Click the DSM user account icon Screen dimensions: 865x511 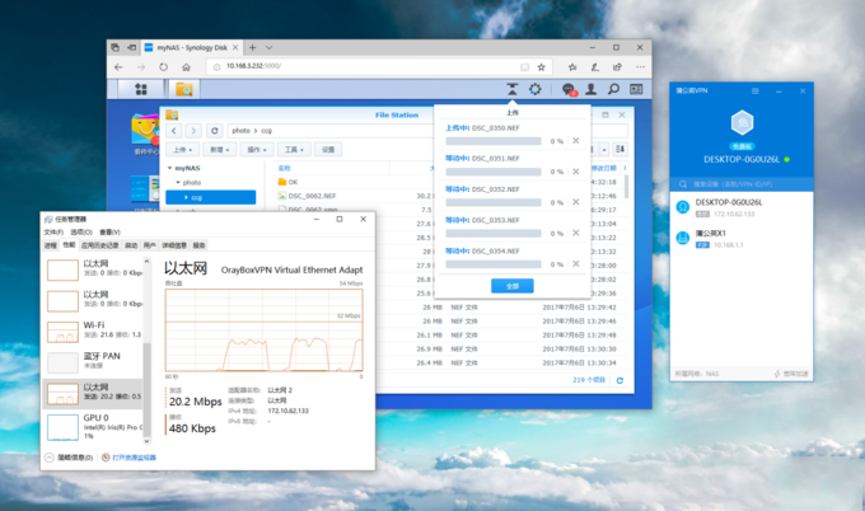coord(591,89)
